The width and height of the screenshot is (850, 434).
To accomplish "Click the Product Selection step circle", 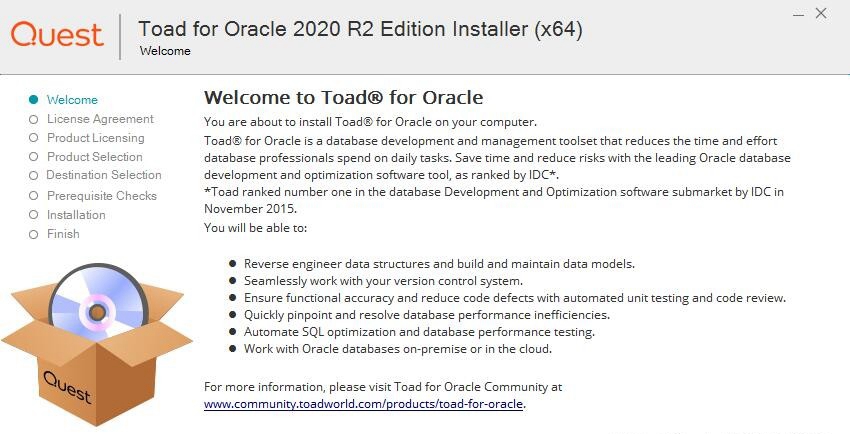I will 34,157.
